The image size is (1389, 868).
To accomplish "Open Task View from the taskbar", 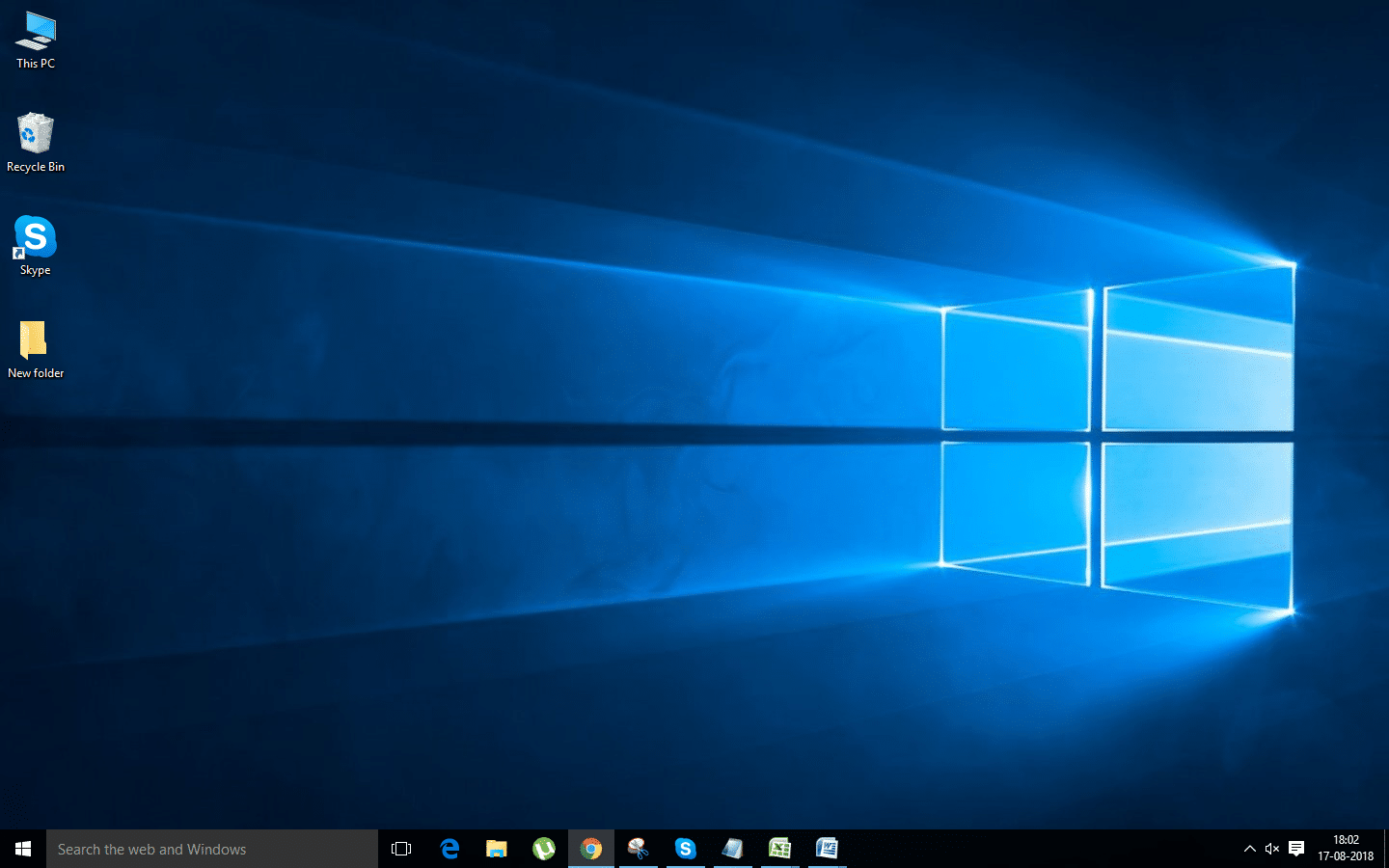I will (401, 849).
